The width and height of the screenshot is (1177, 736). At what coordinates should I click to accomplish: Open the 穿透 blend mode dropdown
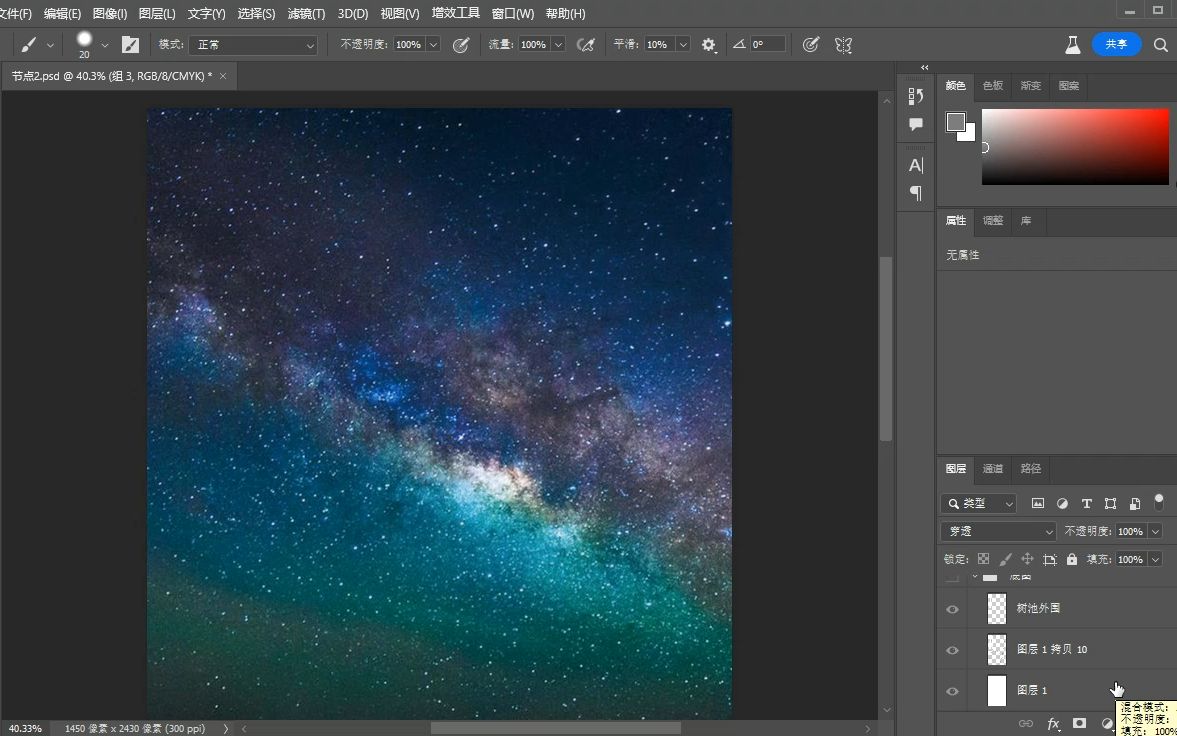tap(997, 531)
